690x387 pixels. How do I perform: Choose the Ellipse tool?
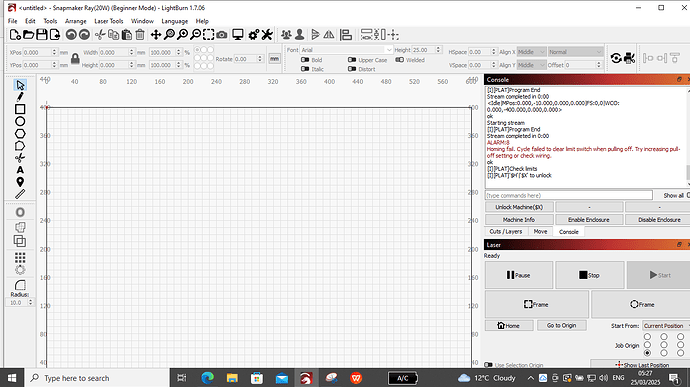(x=20, y=122)
